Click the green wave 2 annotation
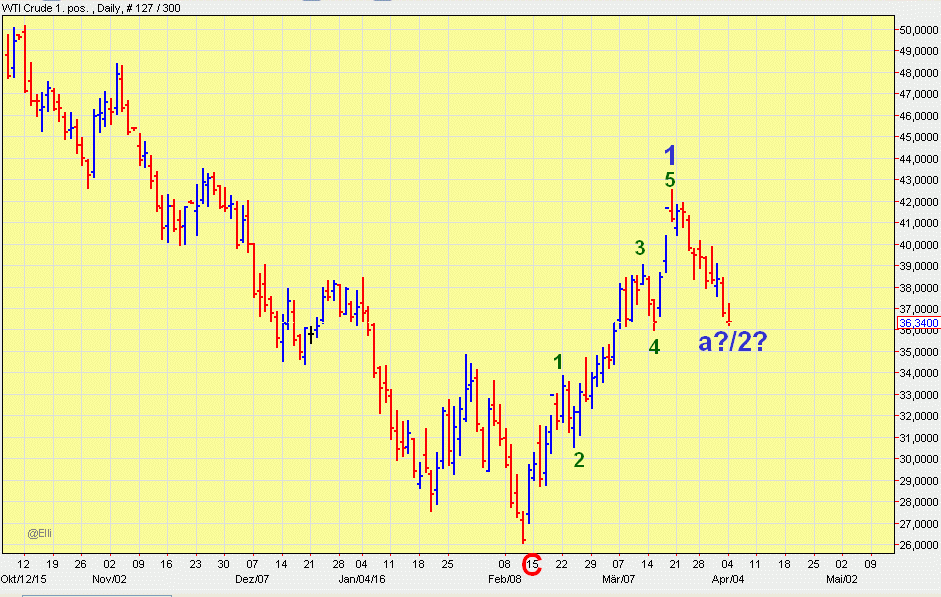The height and width of the screenshot is (597, 941). pyautogui.click(x=579, y=460)
